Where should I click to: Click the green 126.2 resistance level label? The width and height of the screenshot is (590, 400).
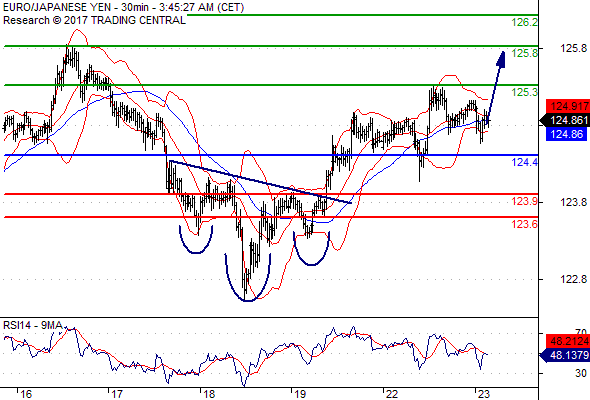tap(525, 23)
